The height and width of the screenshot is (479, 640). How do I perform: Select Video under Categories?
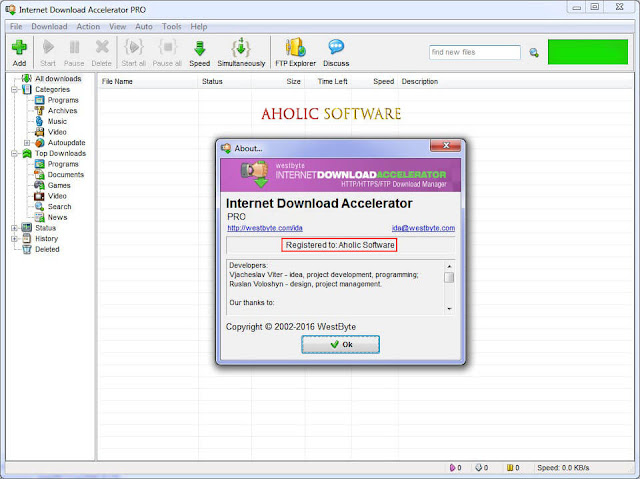click(57, 132)
